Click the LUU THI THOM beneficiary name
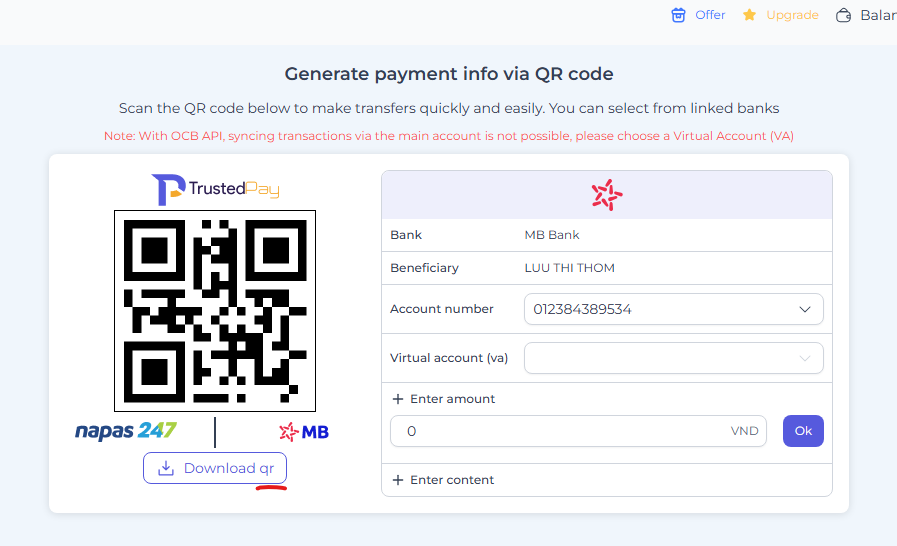897x546 pixels. click(x=569, y=268)
